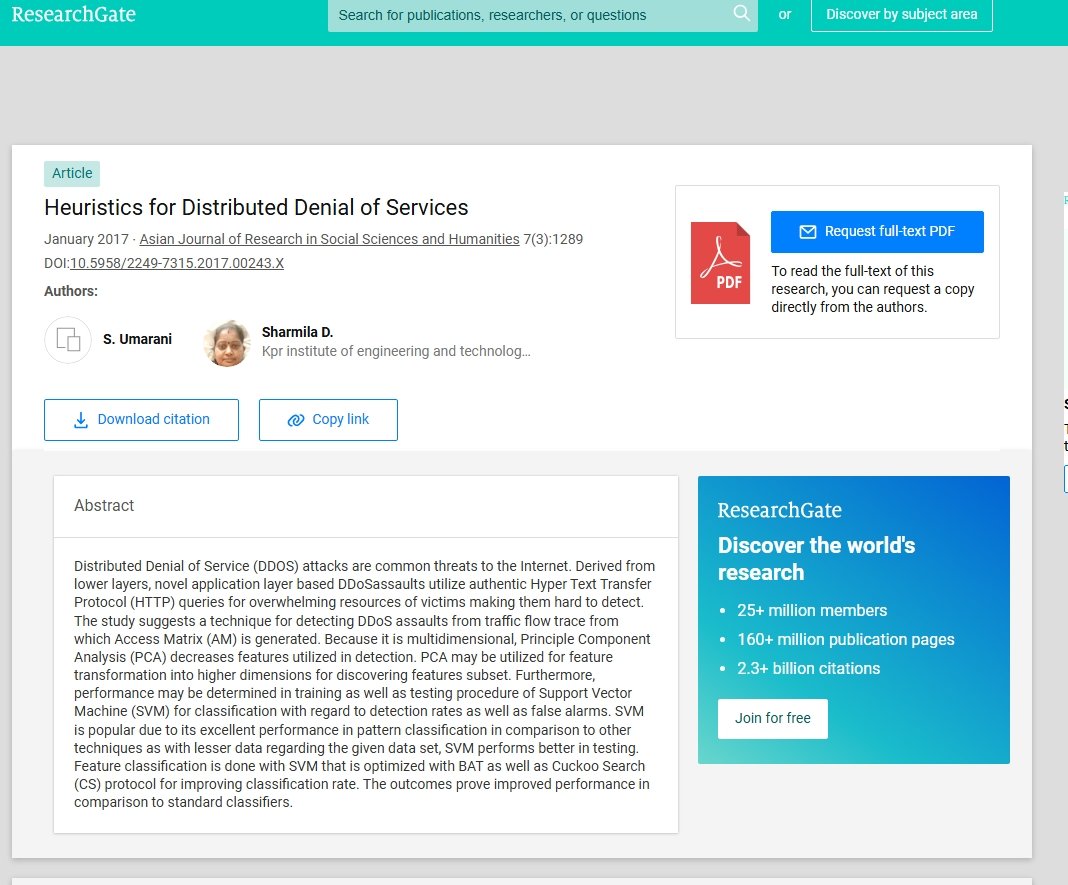This screenshot has height=885, width=1068.
Task: Open author S. Umarani profile
Action: (x=137, y=339)
